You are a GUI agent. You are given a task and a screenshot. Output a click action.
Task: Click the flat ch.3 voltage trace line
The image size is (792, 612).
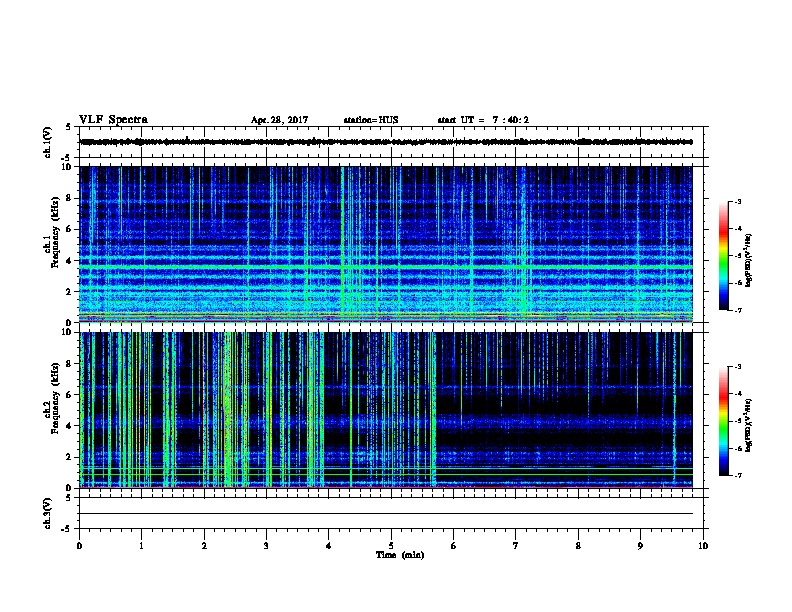pyautogui.click(x=386, y=514)
